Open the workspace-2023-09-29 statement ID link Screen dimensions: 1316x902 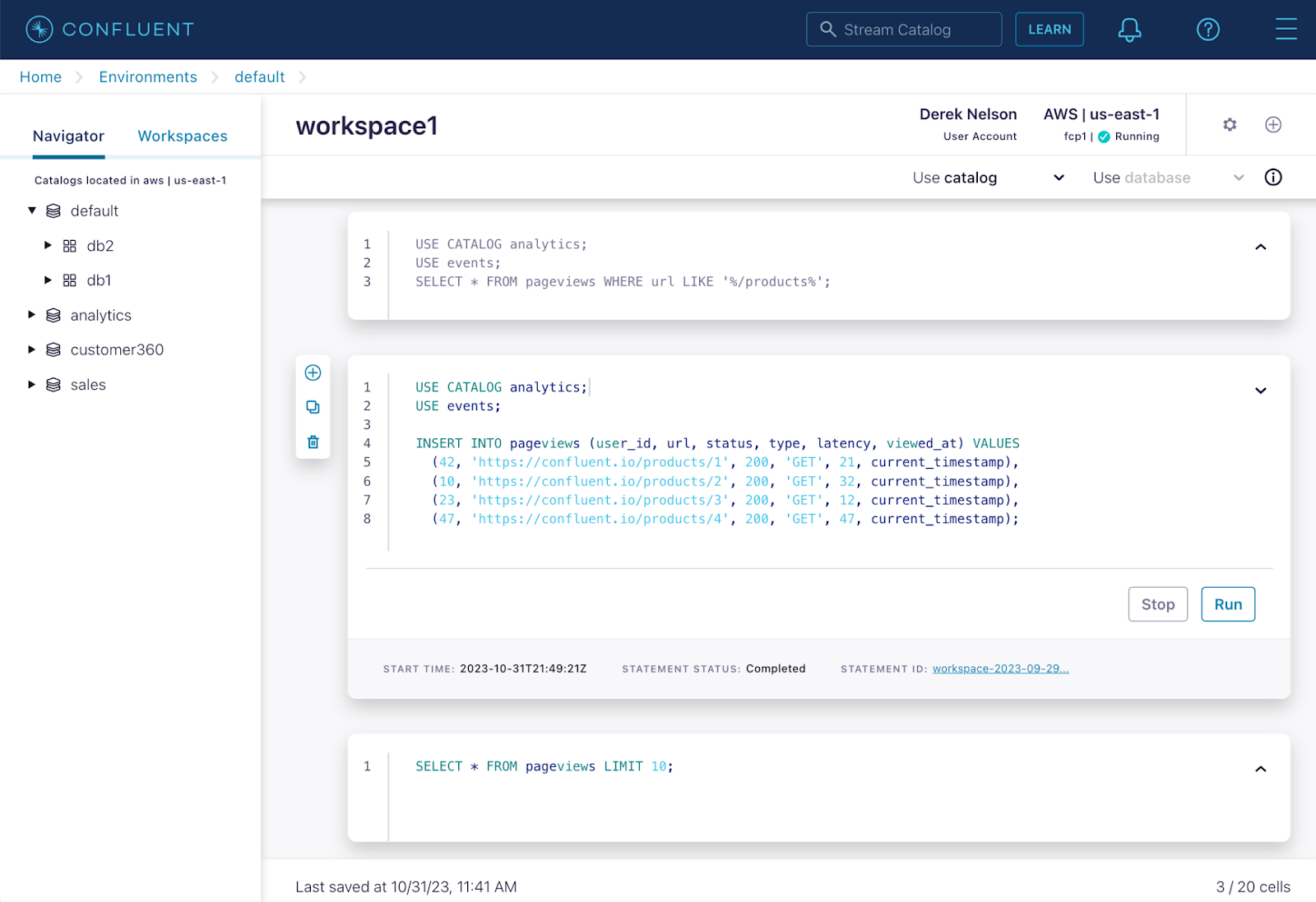click(1000, 668)
